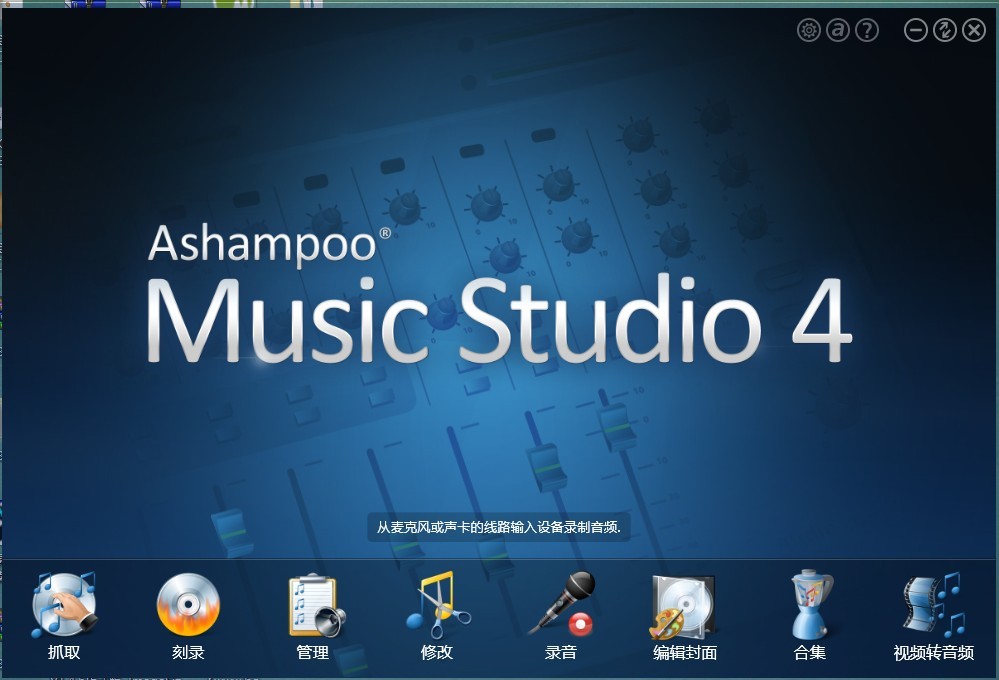Click the Ashampoo "a" internet icon
This screenshot has height=680, width=999.
tap(838, 30)
